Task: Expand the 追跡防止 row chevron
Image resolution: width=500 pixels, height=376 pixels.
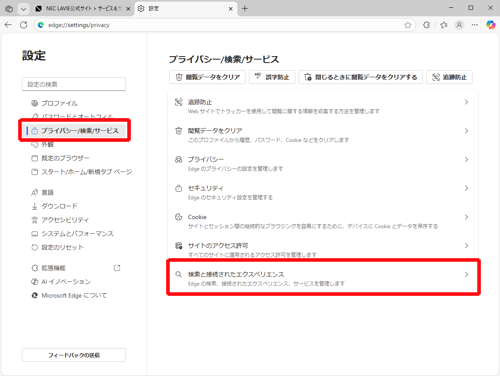Action: [x=466, y=102]
